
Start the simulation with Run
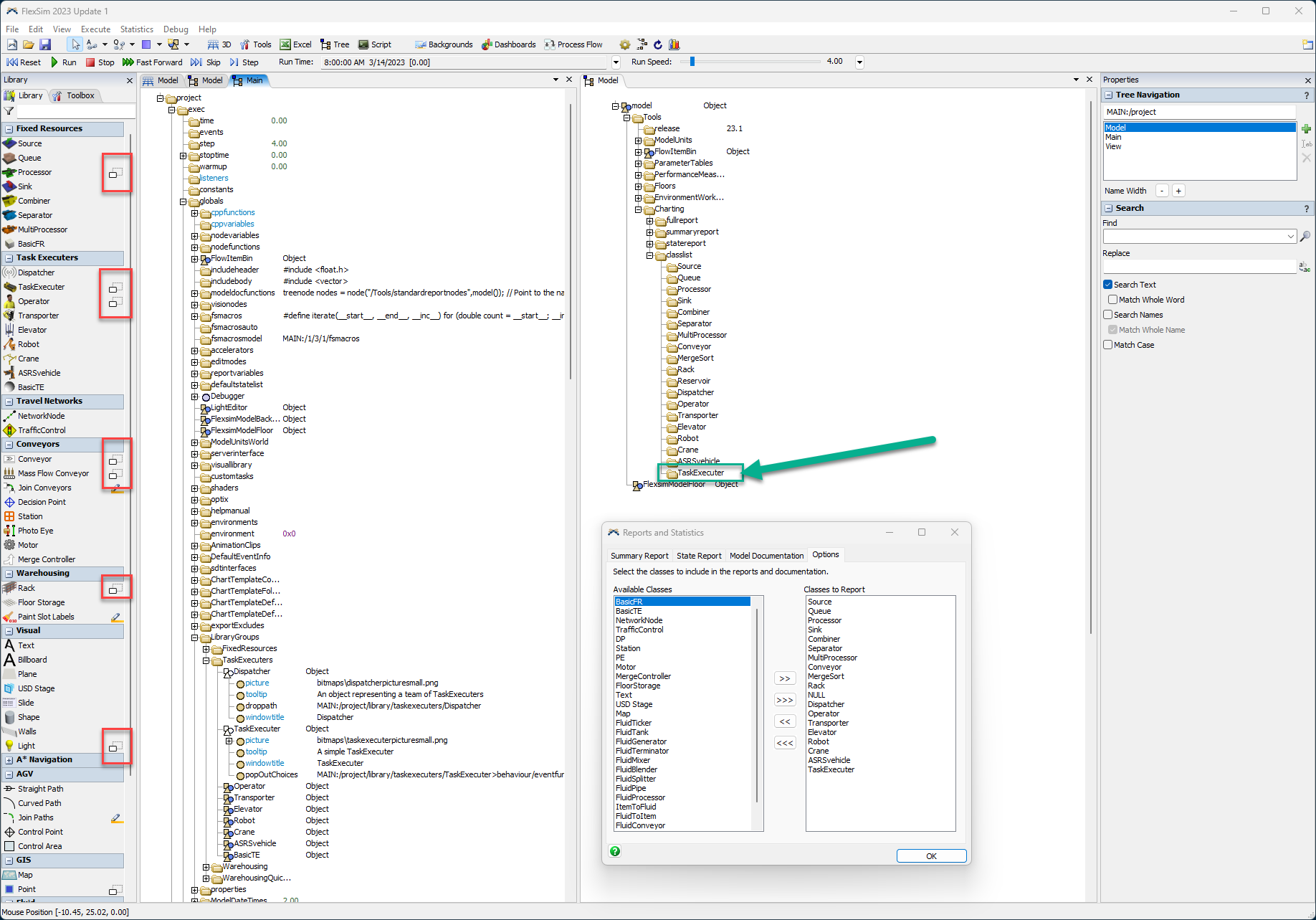tap(63, 62)
